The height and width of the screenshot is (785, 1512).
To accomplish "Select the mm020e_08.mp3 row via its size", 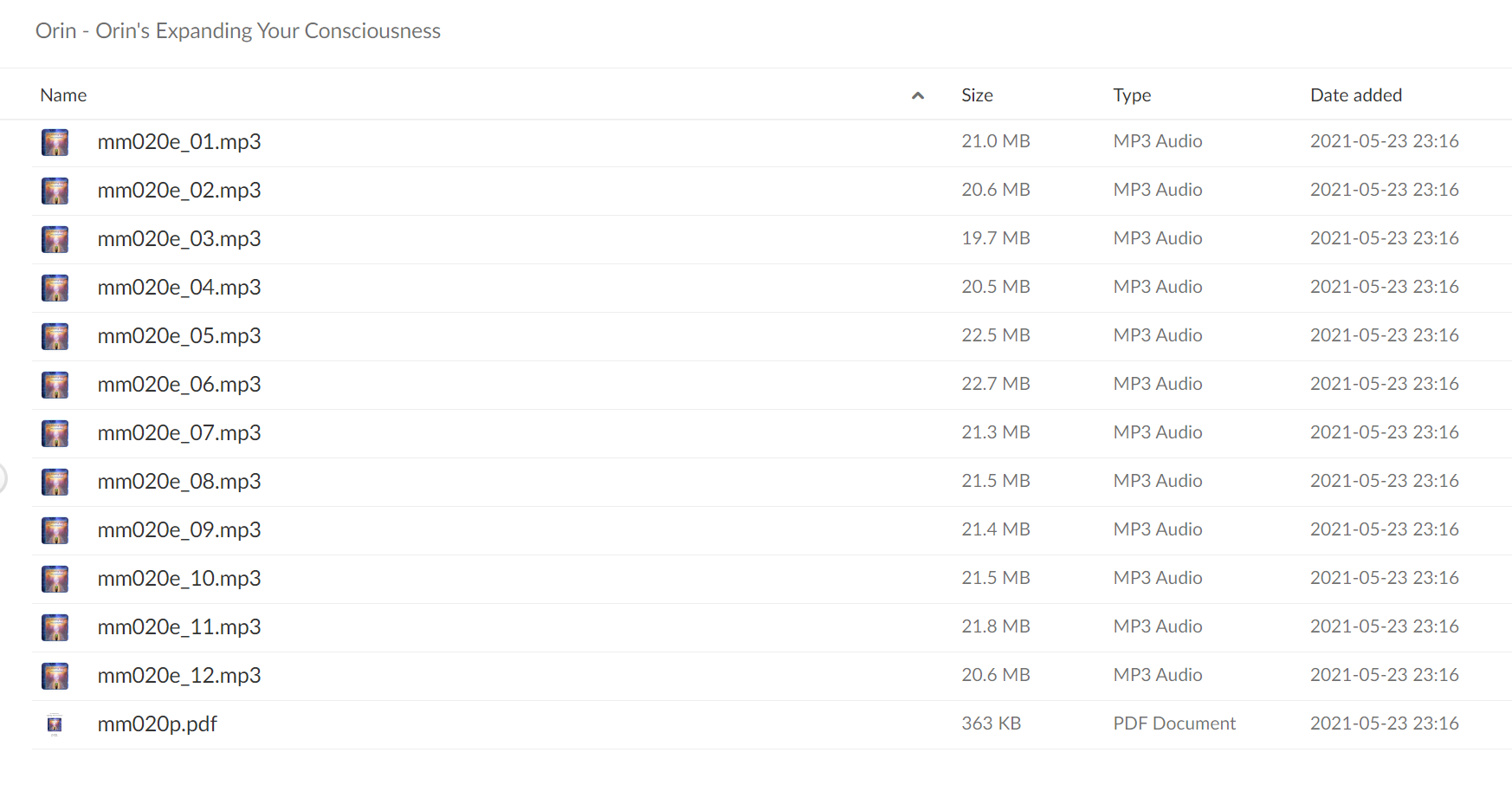I will 996,481.
